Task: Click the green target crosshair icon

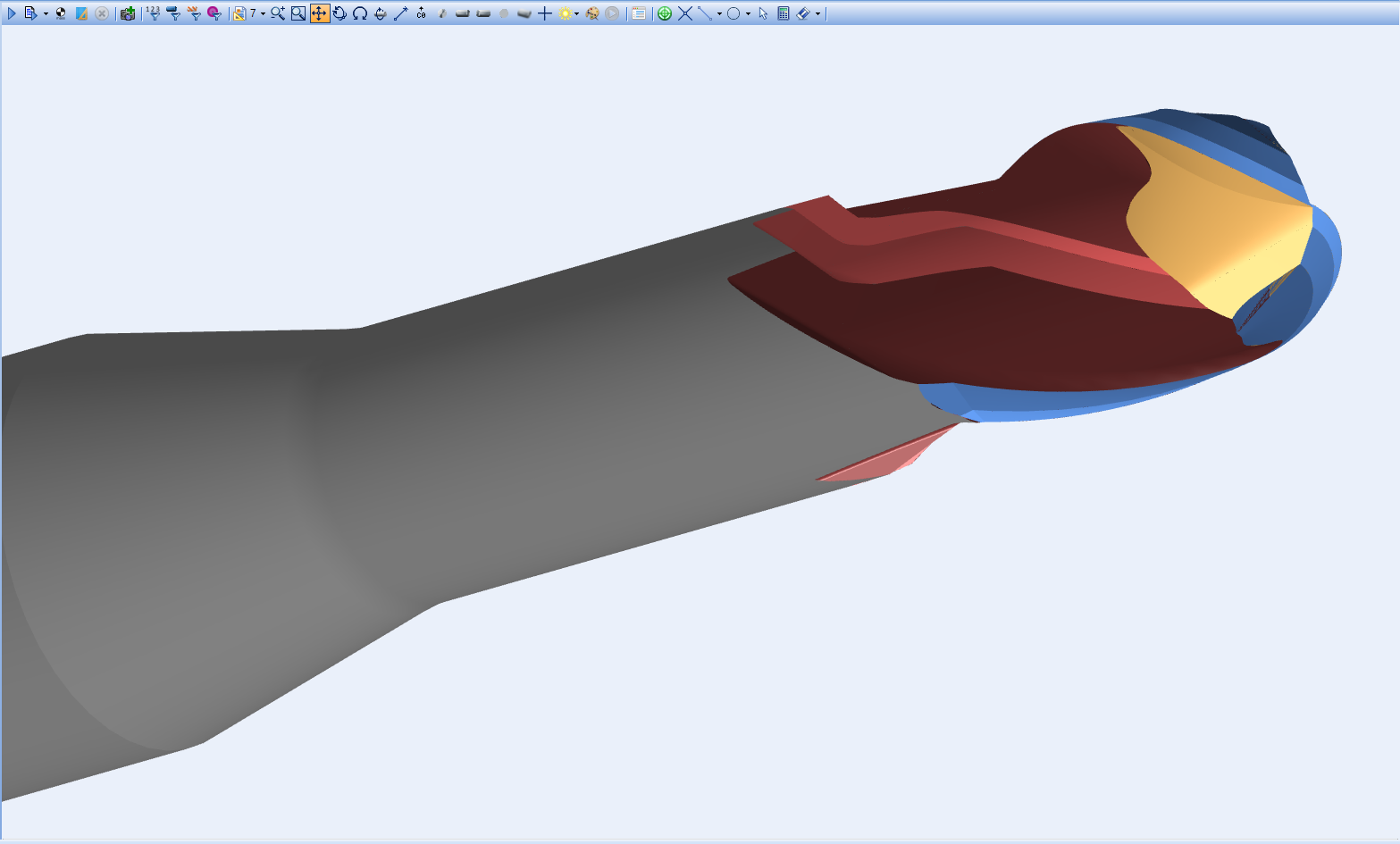Action: pos(664,13)
